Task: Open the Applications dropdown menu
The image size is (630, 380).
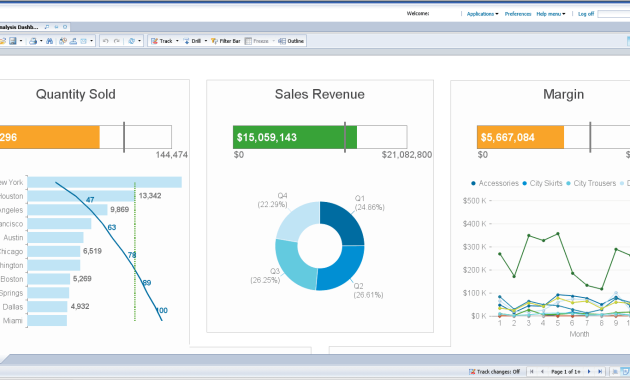Action: point(482,14)
